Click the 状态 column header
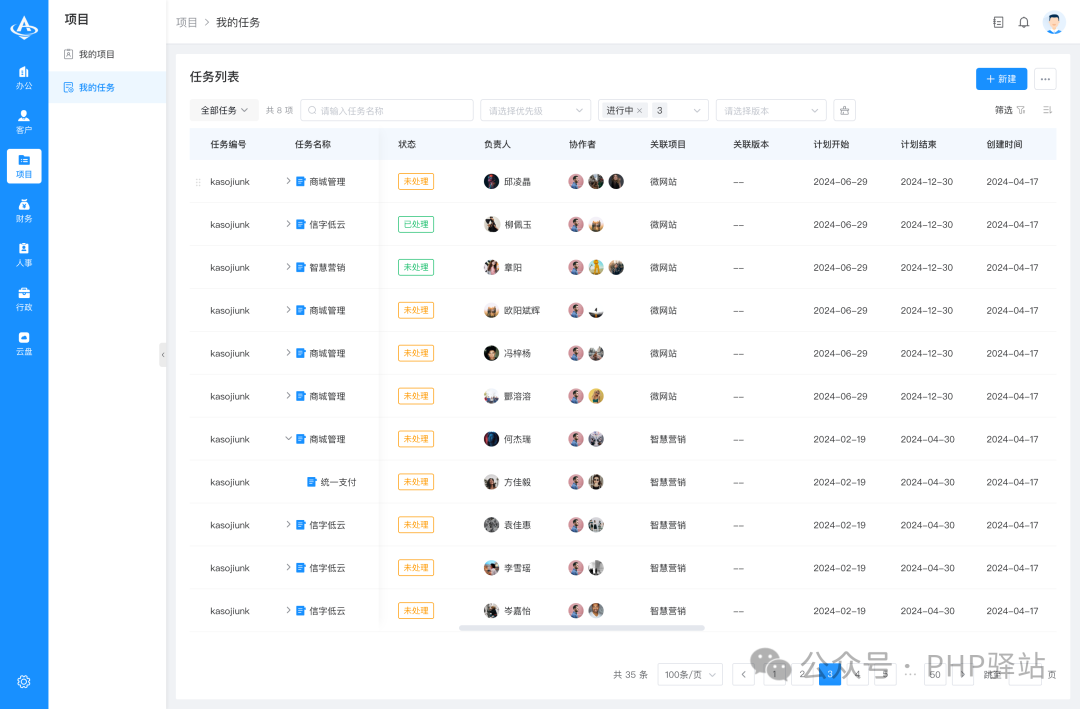The height and width of the screenshot is (709, 1080). (407, 144)
